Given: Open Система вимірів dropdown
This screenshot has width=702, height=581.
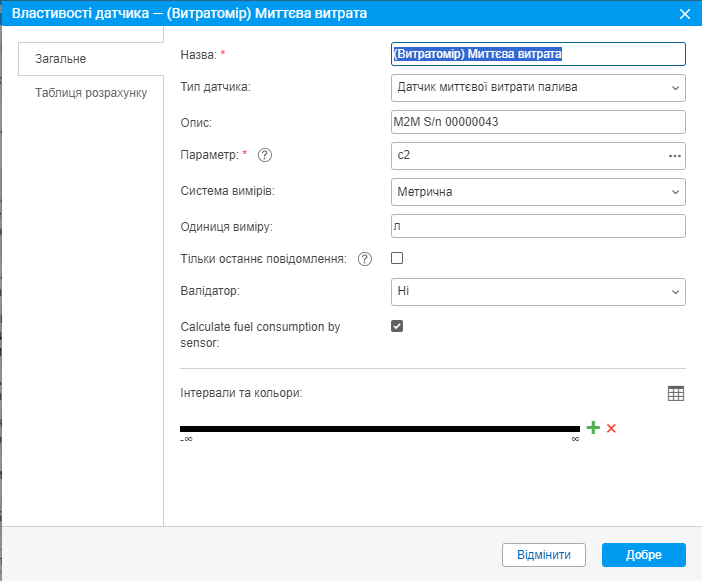Looking at the screenshot, I should 538,192.
